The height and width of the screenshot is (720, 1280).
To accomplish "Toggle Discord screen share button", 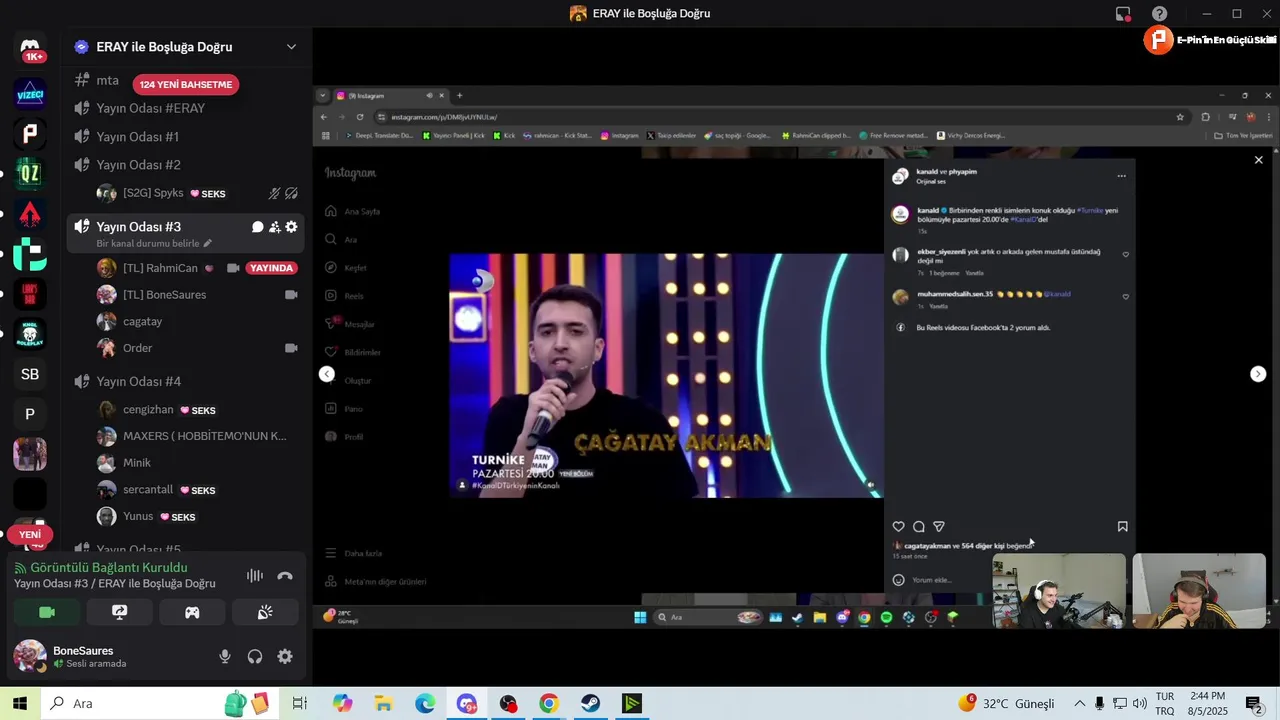I will [119, 612].
